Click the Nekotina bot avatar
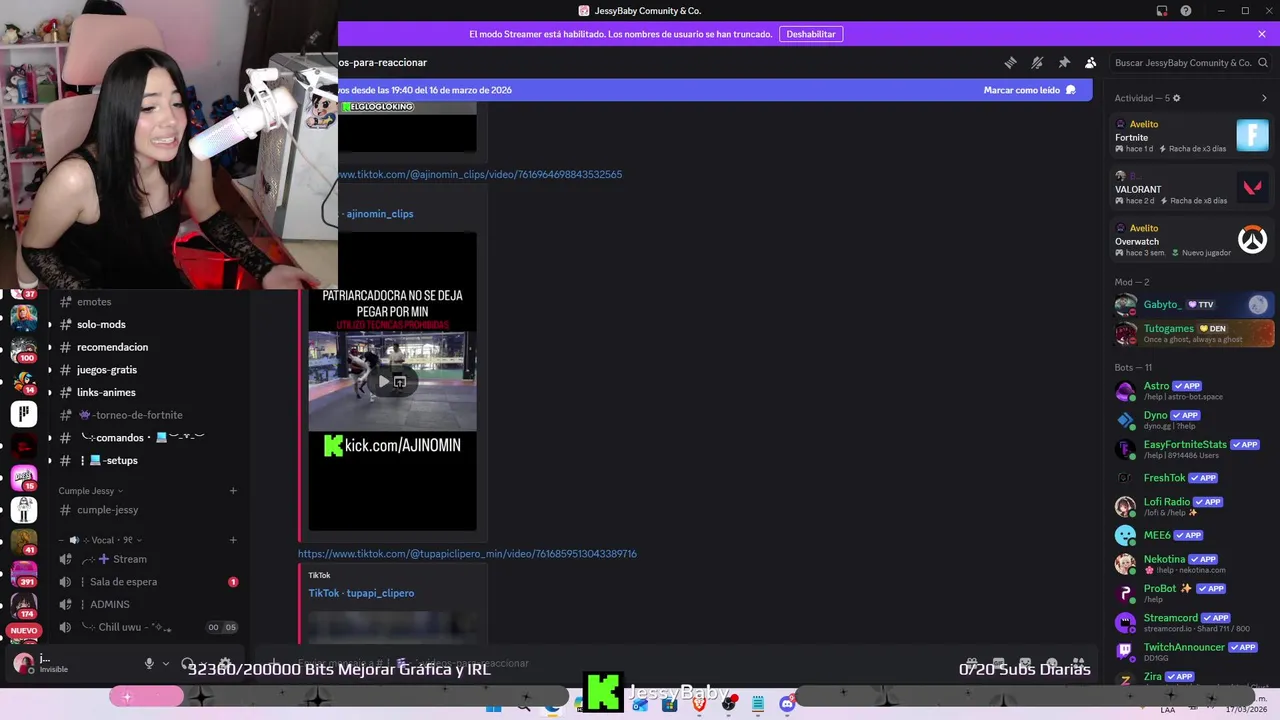The height and width of the screenshot is (720, 1280). (x=1125, y=564)
